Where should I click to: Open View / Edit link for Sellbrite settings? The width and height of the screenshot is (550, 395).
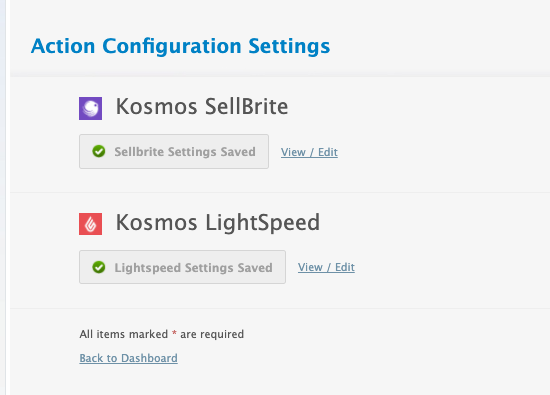click(309, 152)
